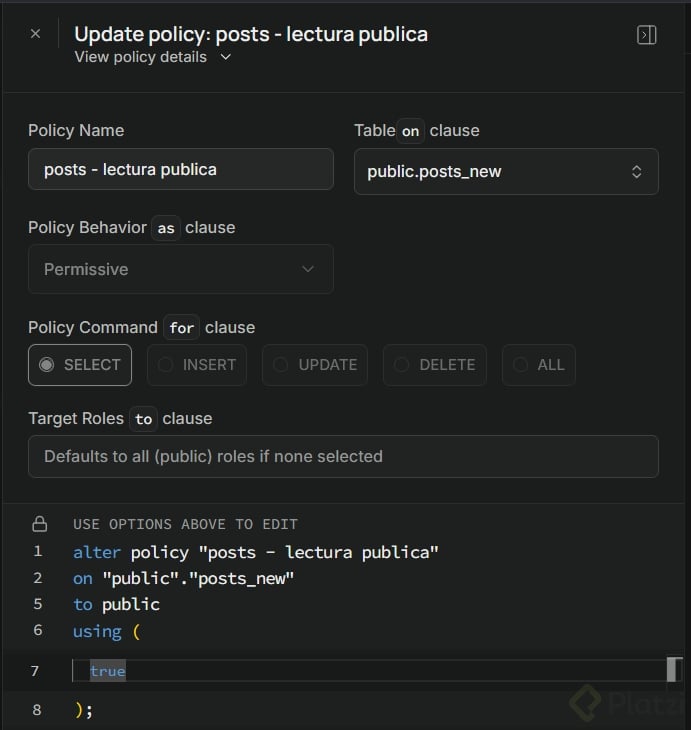Click the lock icon above the code editor

coord(40,524)
